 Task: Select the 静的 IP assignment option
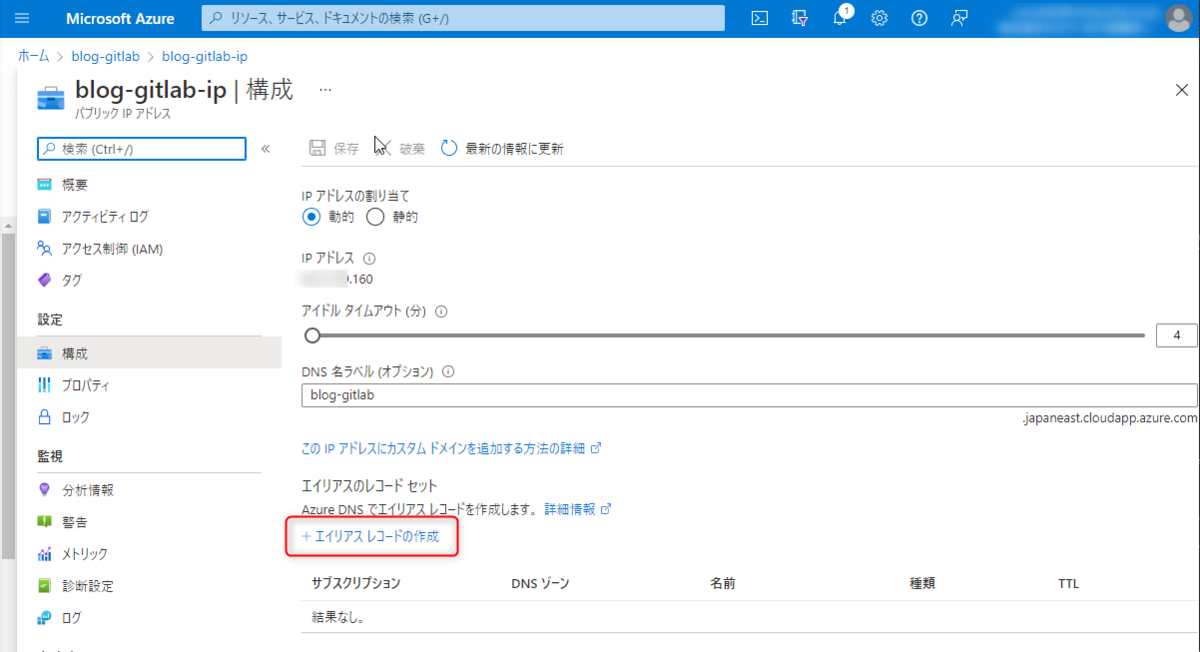pyautogui.click(x=375, y=216)
